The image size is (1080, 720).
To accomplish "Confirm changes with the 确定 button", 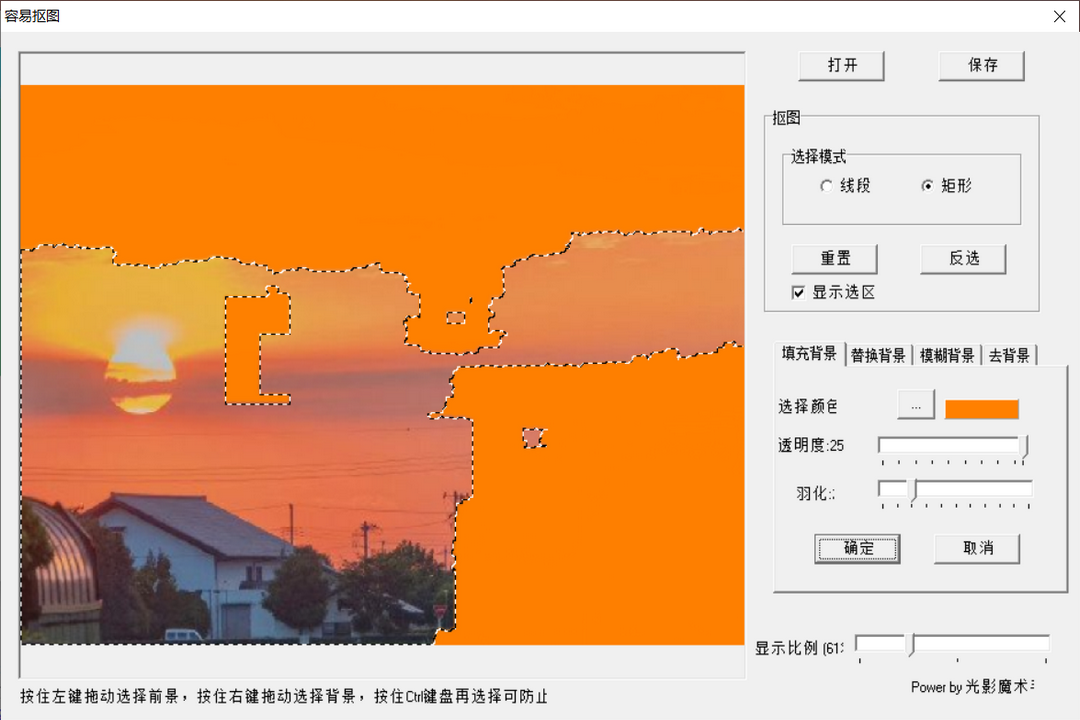I will pyautogui.click(x=857, y=548).
